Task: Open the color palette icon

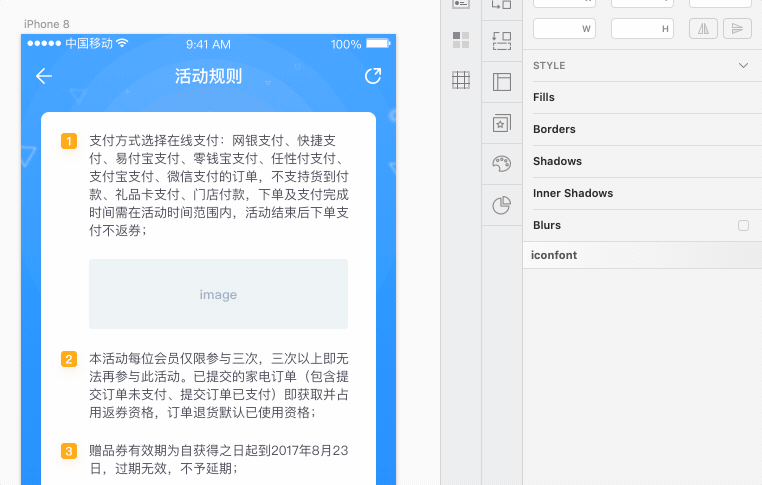Action: 502,164
